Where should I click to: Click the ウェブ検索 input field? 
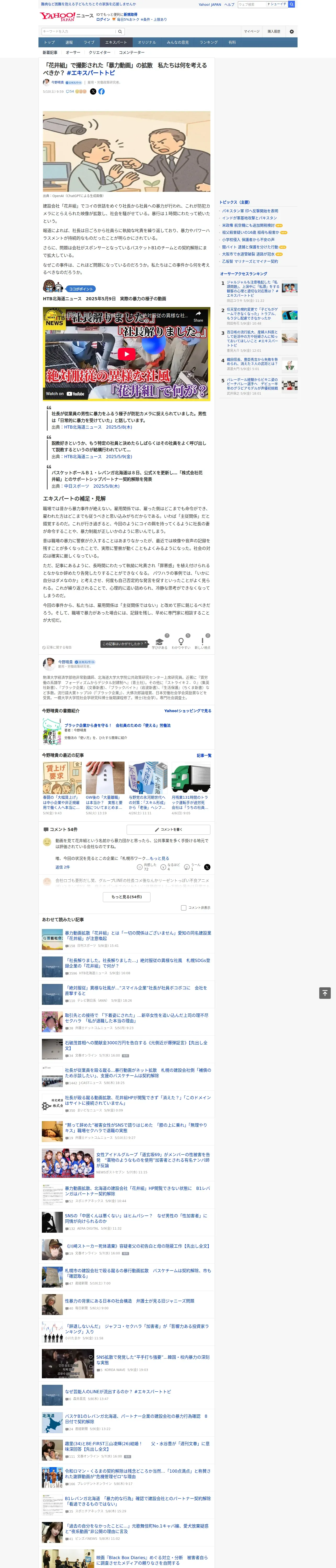point(251,4)
